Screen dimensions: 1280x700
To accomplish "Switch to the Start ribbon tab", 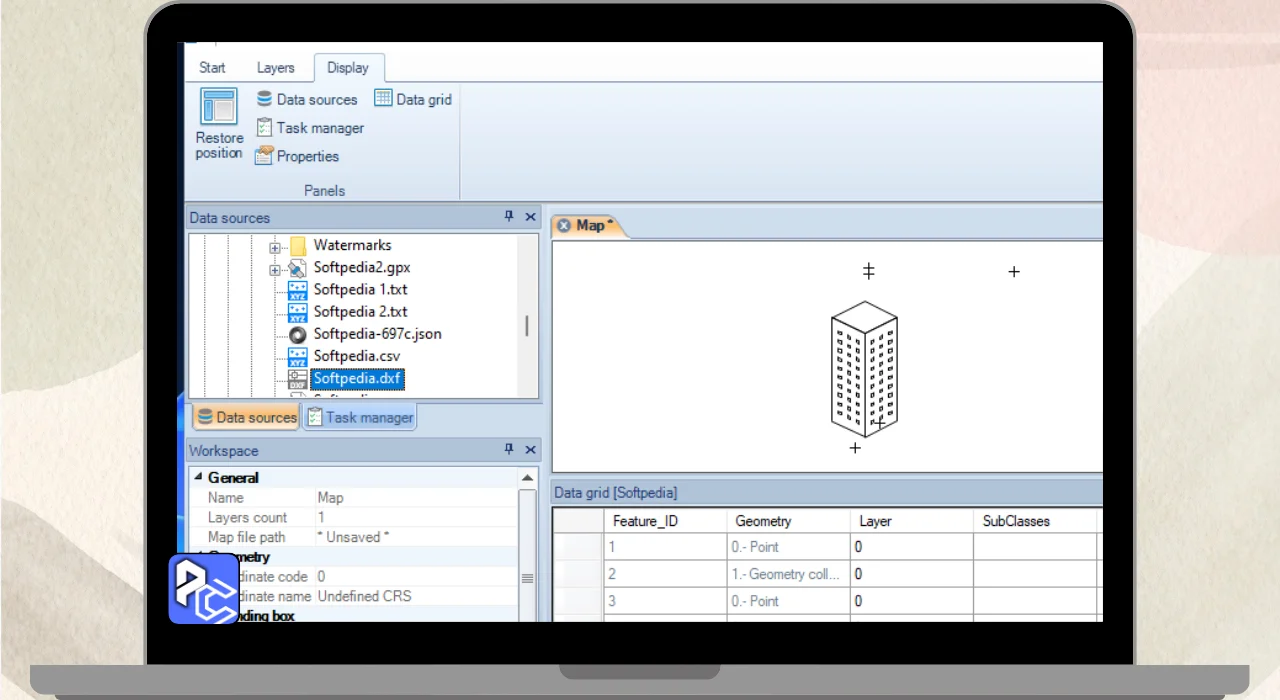I will tap(212, 68).
